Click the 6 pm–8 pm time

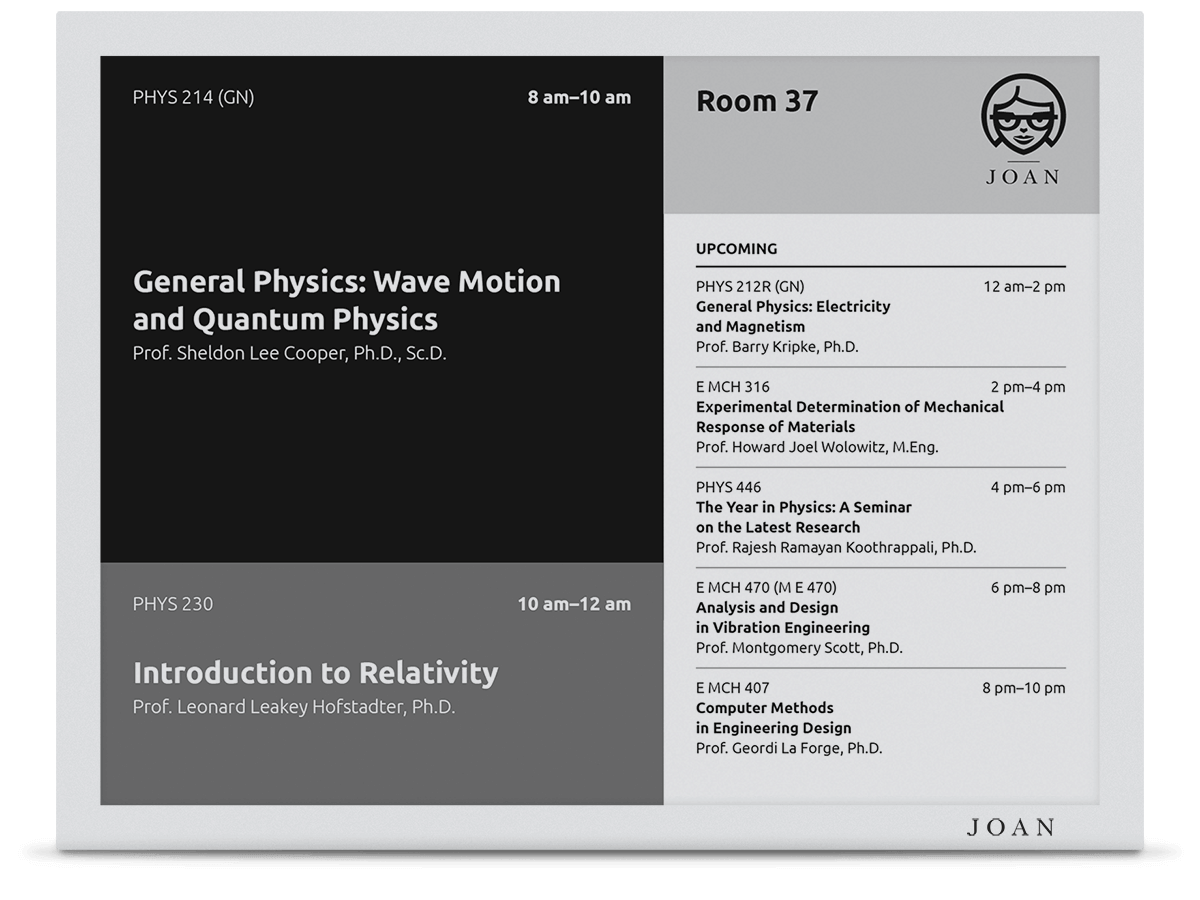coord(1028,588)
